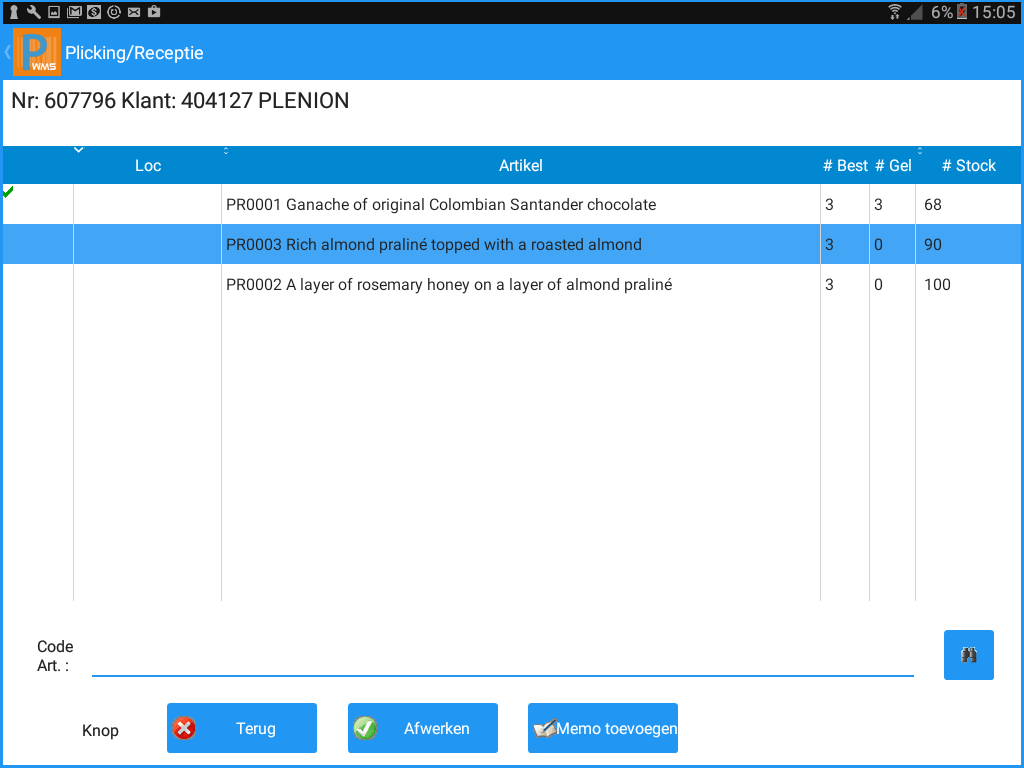Tap the wrench icon in status bar

[x=33, y=12]
